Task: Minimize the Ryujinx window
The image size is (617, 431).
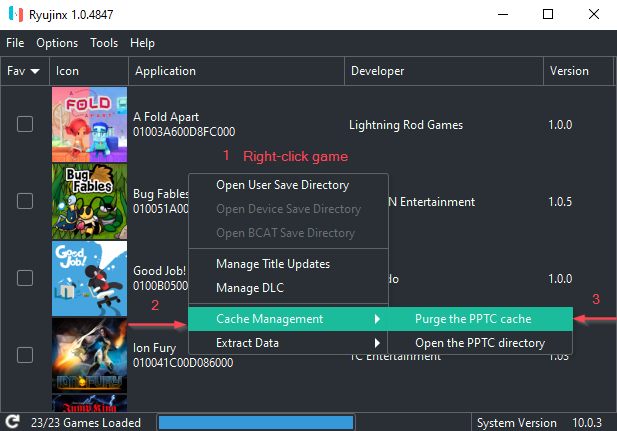Action: point(503,15)
